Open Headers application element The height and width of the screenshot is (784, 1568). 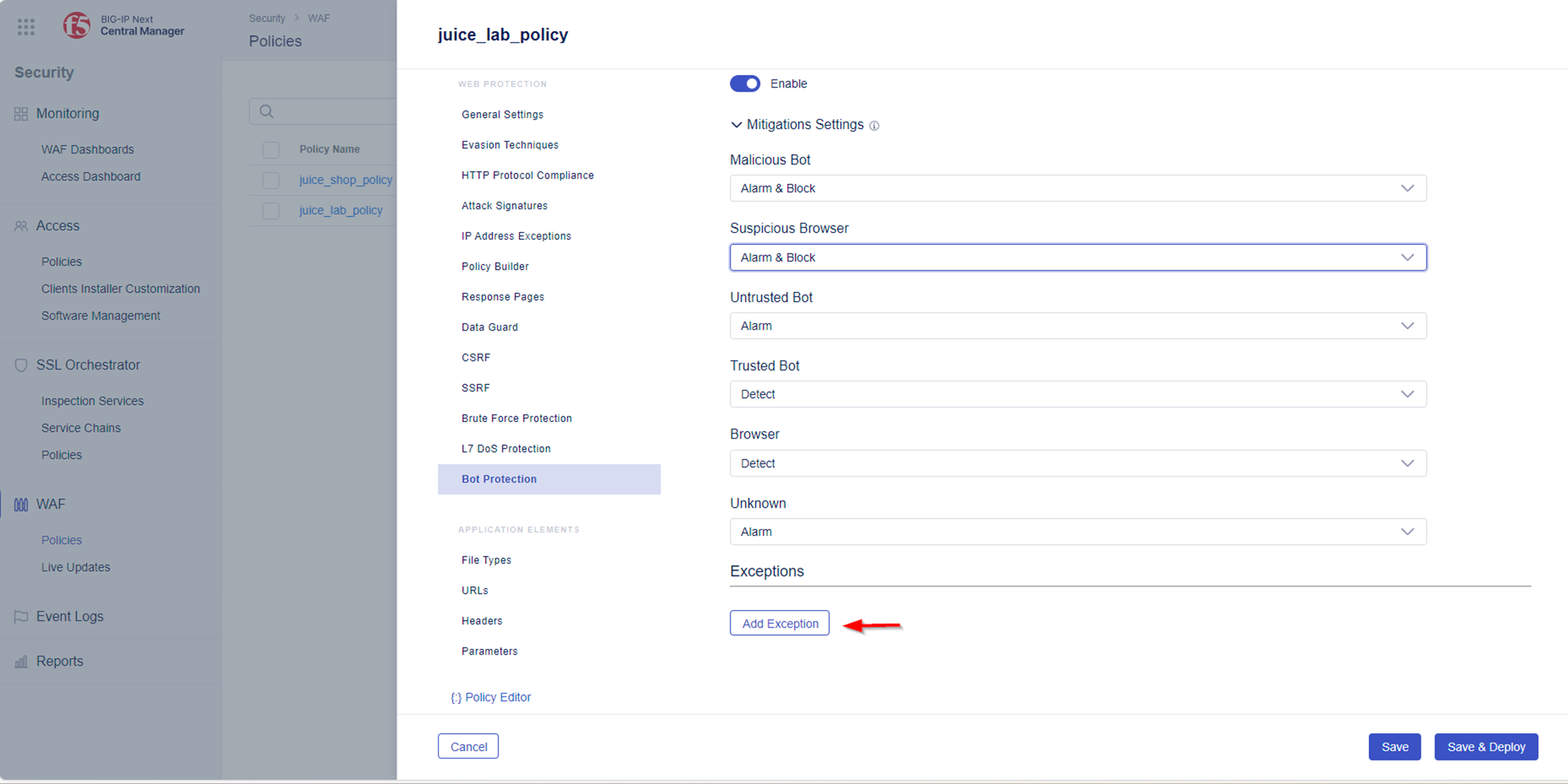pyautogui.click(x=481, y=621)
